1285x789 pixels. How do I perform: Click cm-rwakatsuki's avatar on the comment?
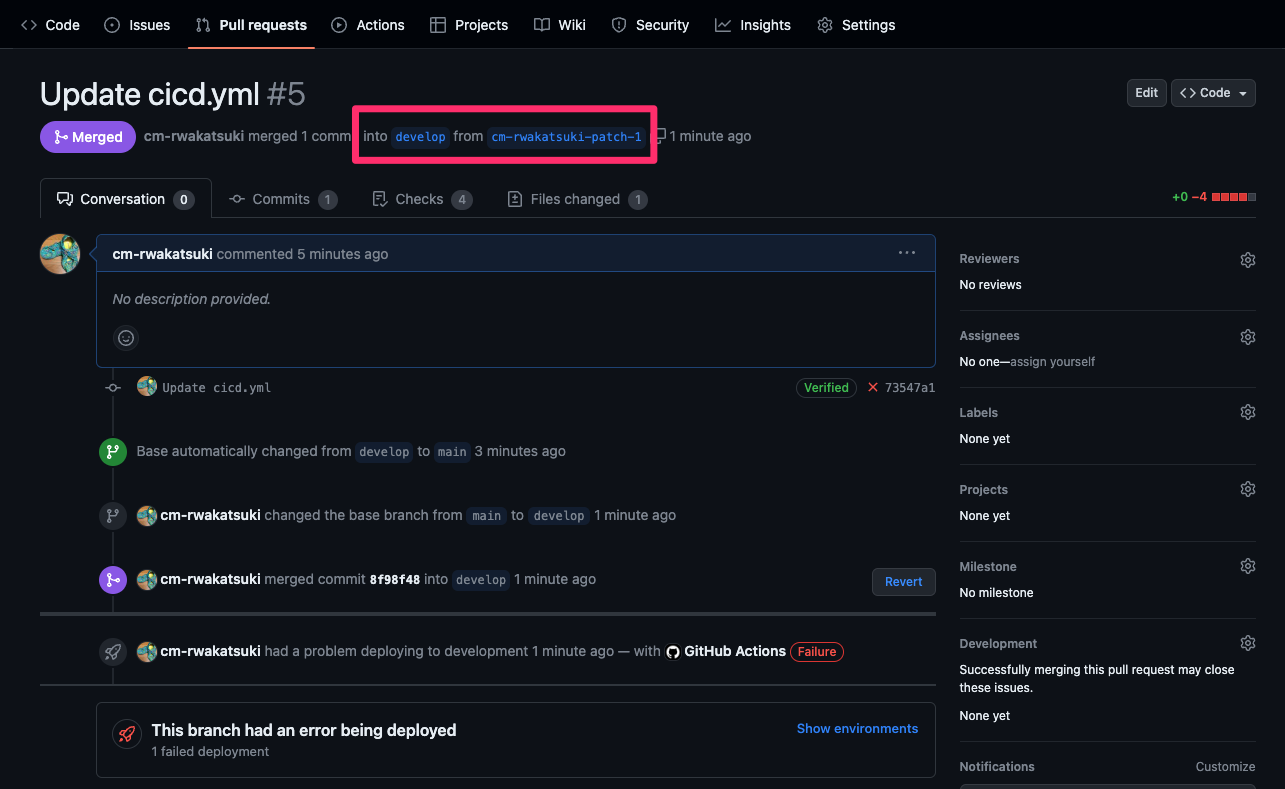[x=59, y=254]
